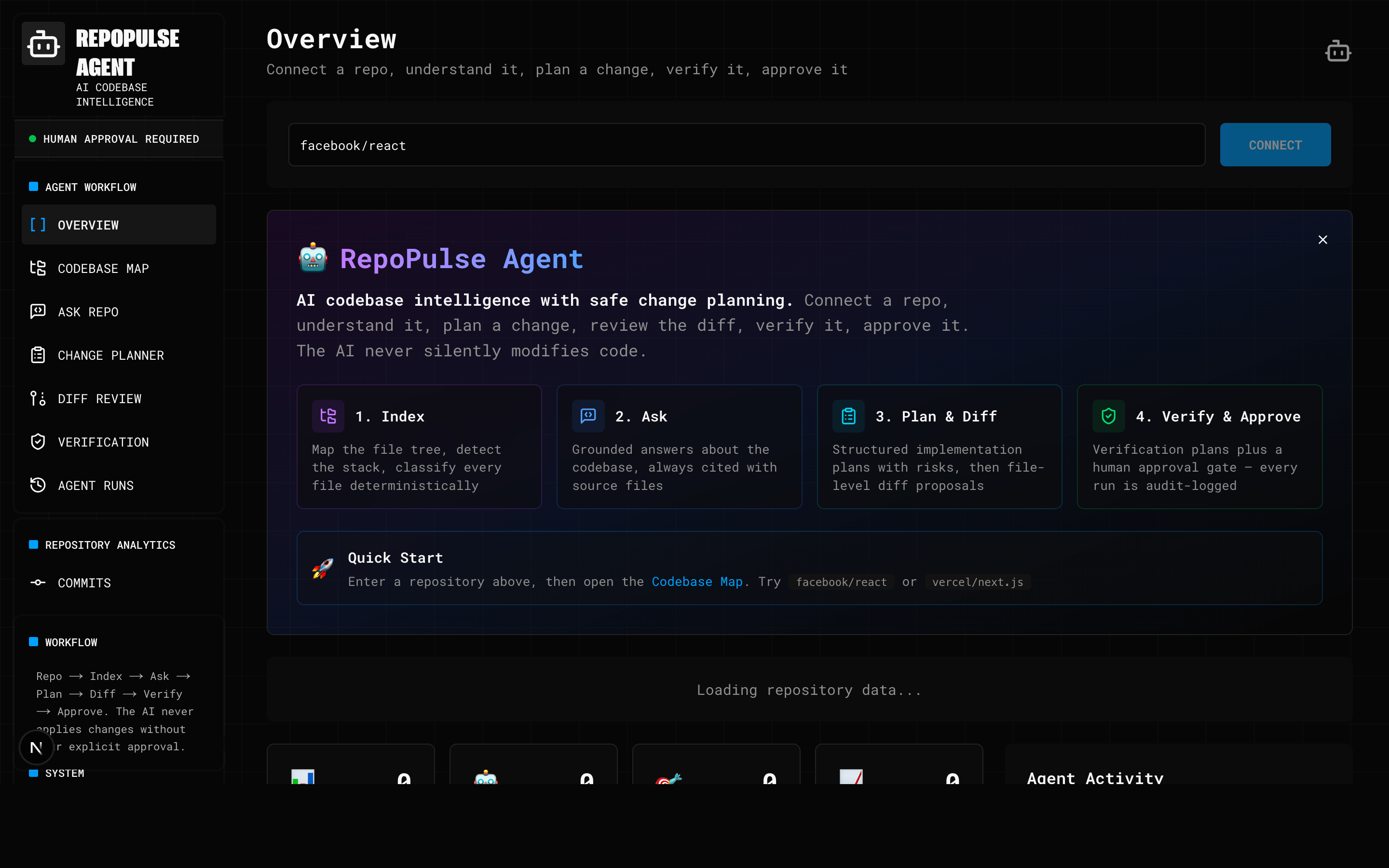
Task: Dismiss the RepoPulse Agent intro banner
Action: [x=1322, y=240]
